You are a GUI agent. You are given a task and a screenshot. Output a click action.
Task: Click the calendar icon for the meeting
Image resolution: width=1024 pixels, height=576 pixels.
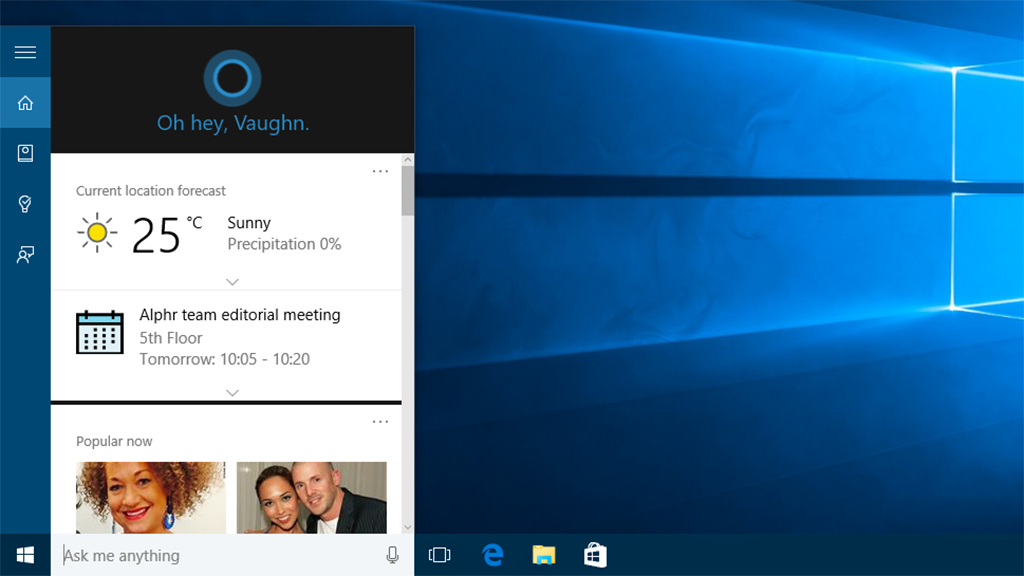pos(100,332)
